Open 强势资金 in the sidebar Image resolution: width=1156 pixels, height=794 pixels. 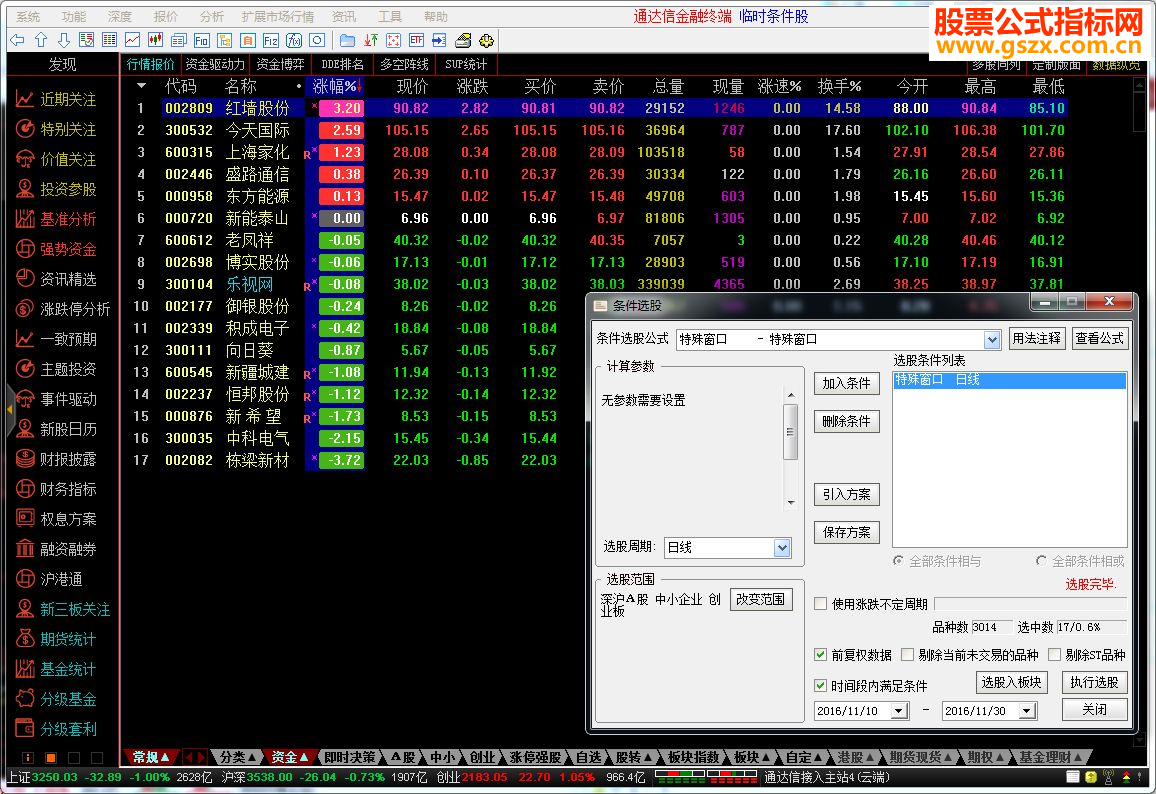tap(57, 249)
